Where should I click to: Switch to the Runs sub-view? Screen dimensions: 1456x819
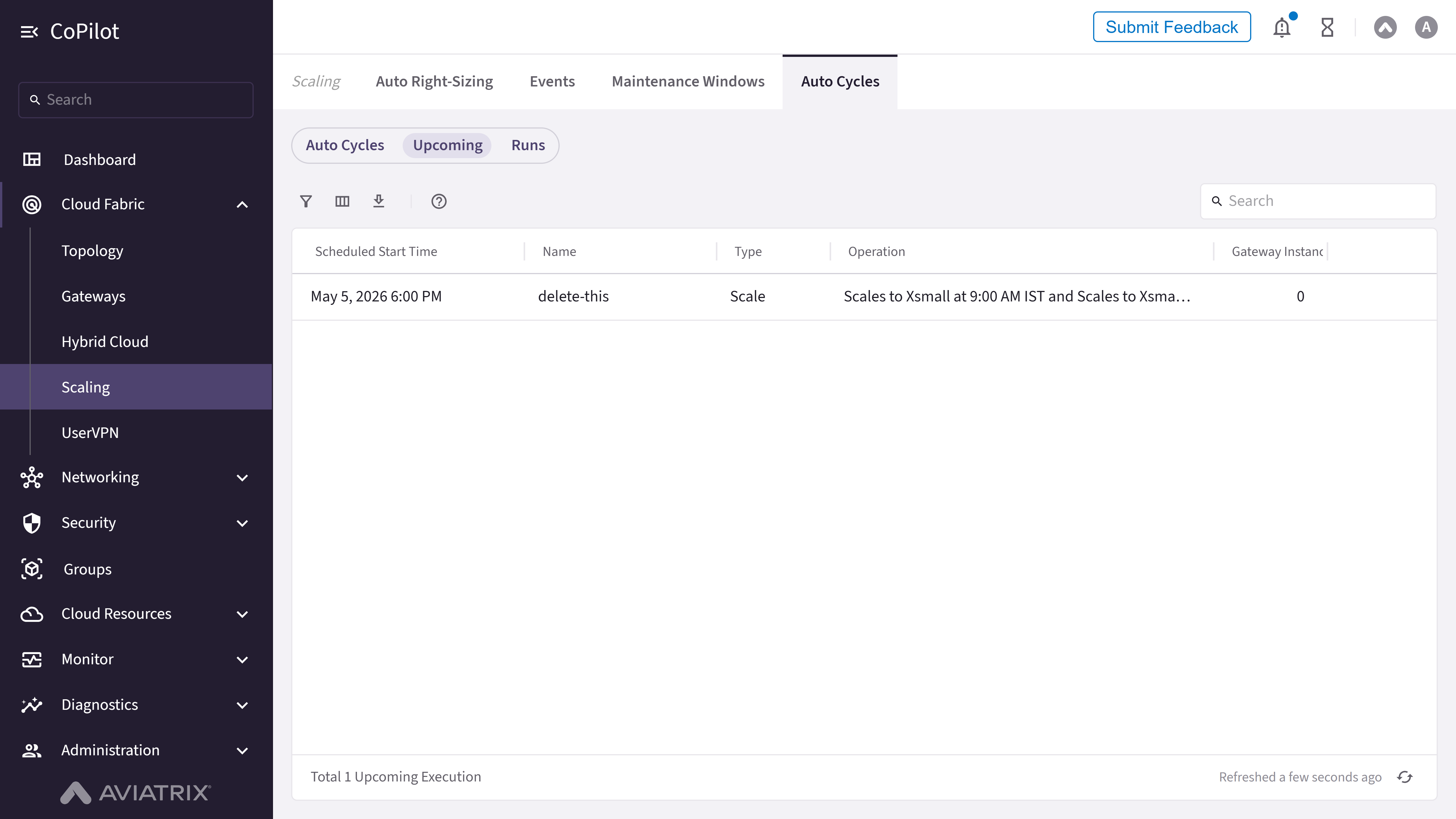pyautogui.click(x=528, y=145)
